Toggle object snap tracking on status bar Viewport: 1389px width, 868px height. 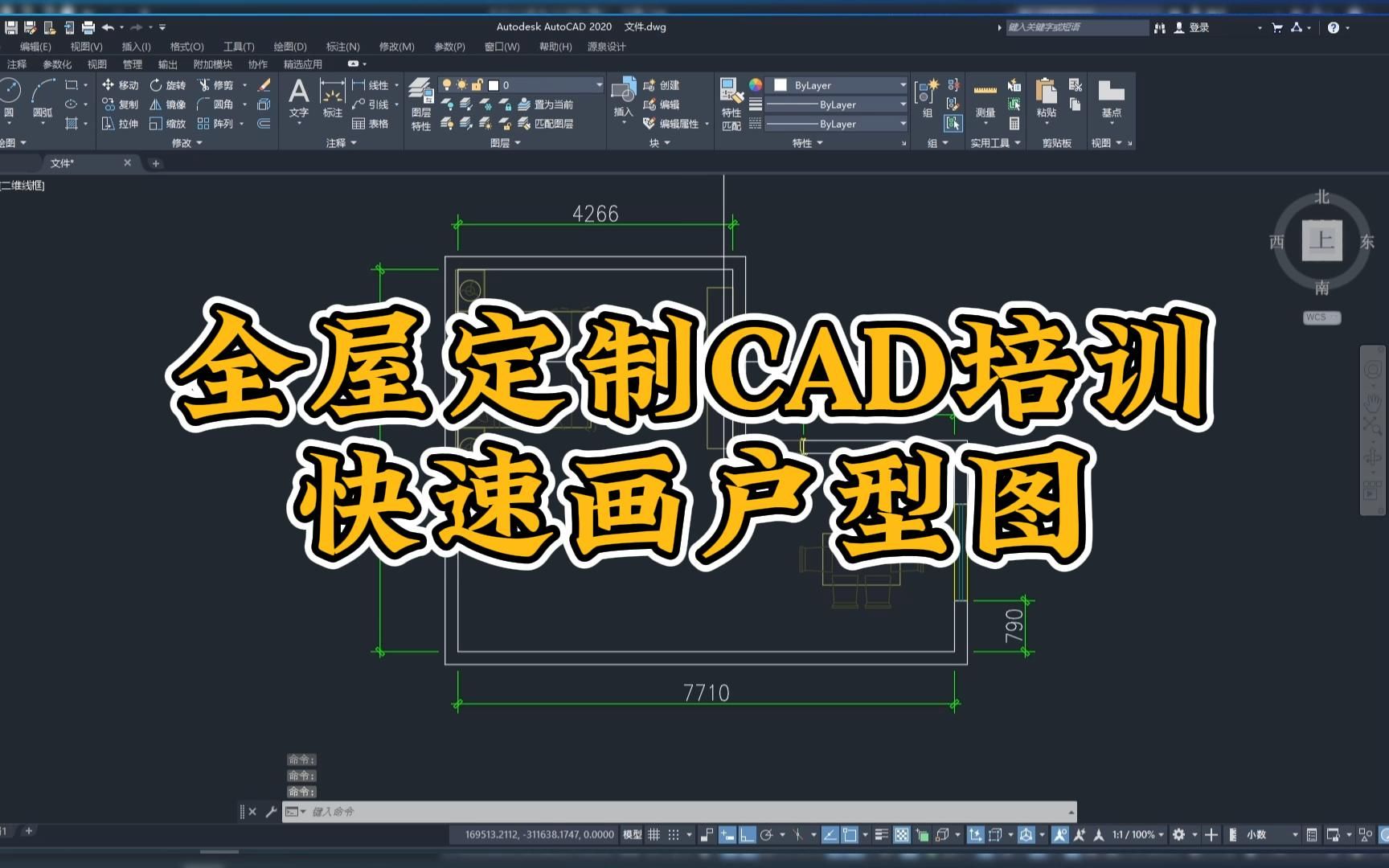point(829,834)
